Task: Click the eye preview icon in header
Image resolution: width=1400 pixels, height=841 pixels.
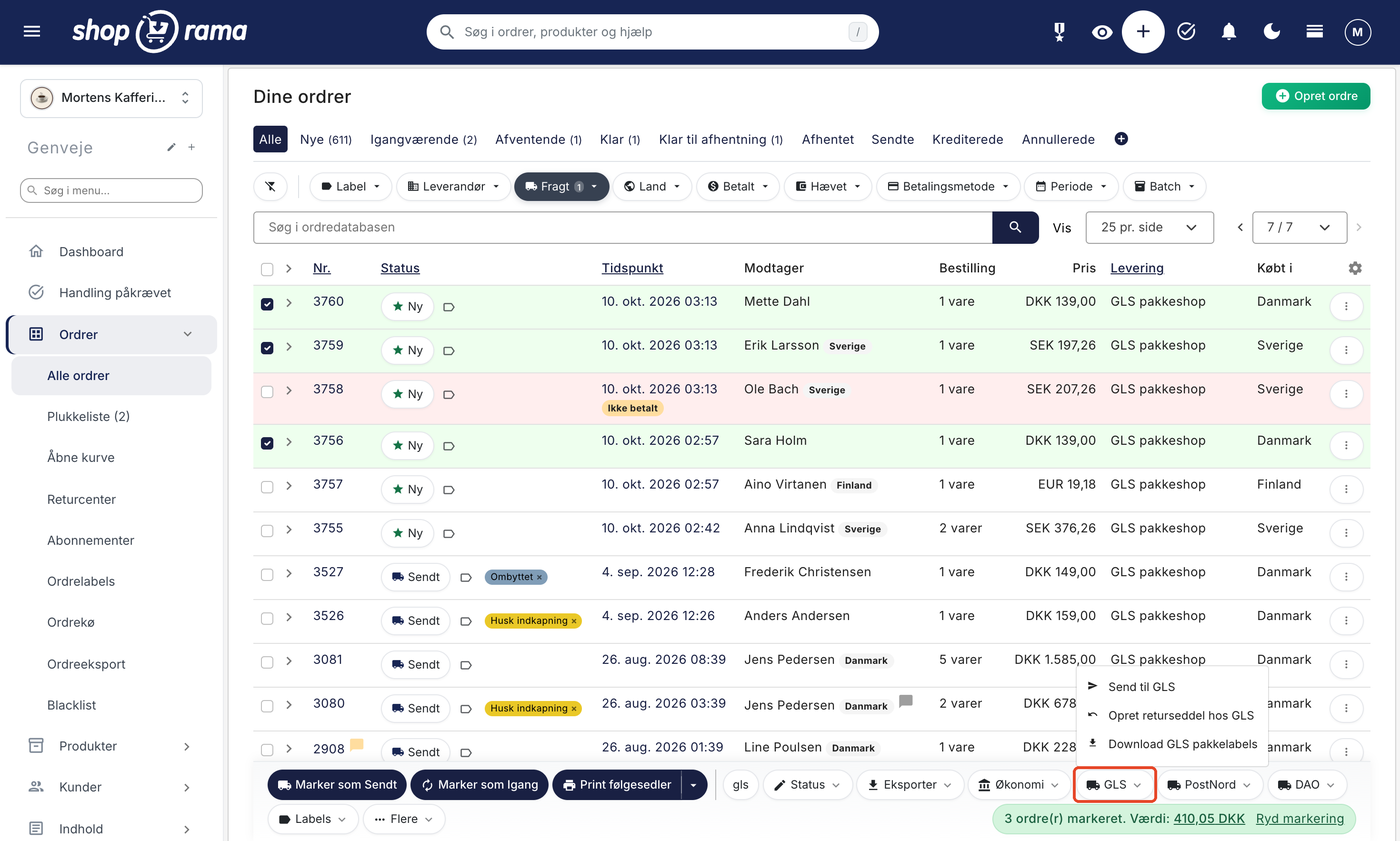Action: tap(1102, 32)
